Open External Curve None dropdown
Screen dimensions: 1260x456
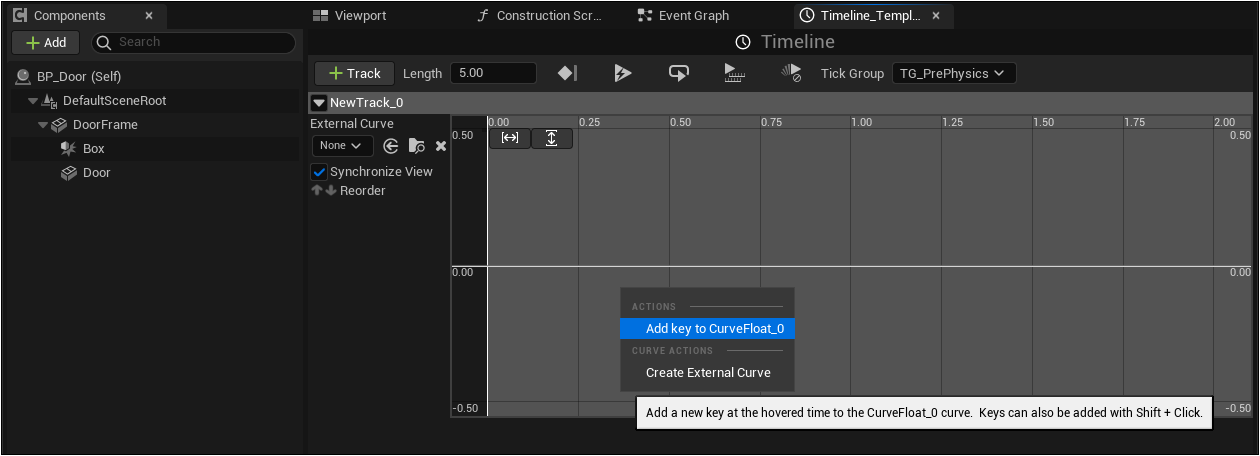point(342,146)
